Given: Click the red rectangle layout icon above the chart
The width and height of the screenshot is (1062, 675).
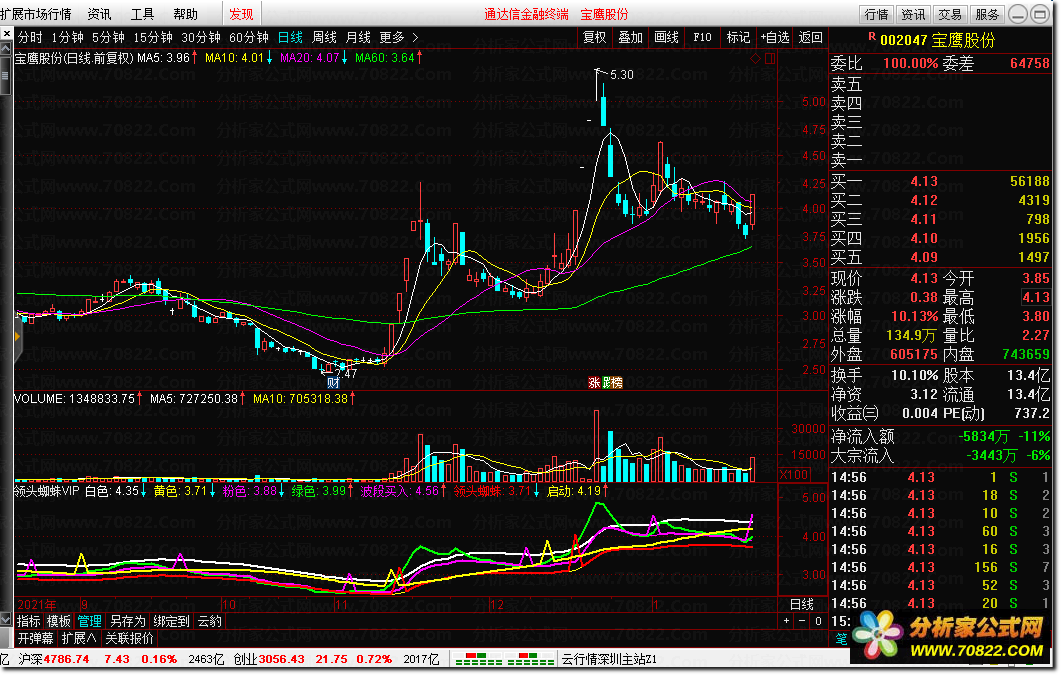Looking at the screenshot, I should click(770, 59).
